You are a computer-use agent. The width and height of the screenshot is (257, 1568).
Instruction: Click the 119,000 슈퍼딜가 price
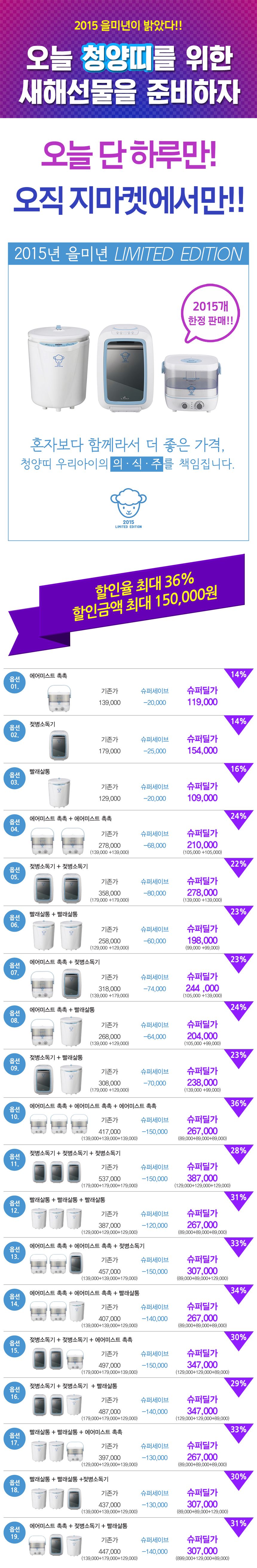(202, 702)
